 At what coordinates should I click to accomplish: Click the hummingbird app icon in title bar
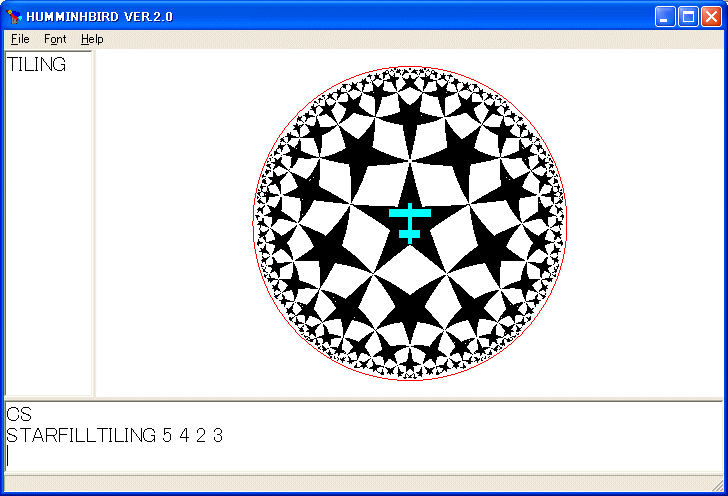(x=14, y=17)
